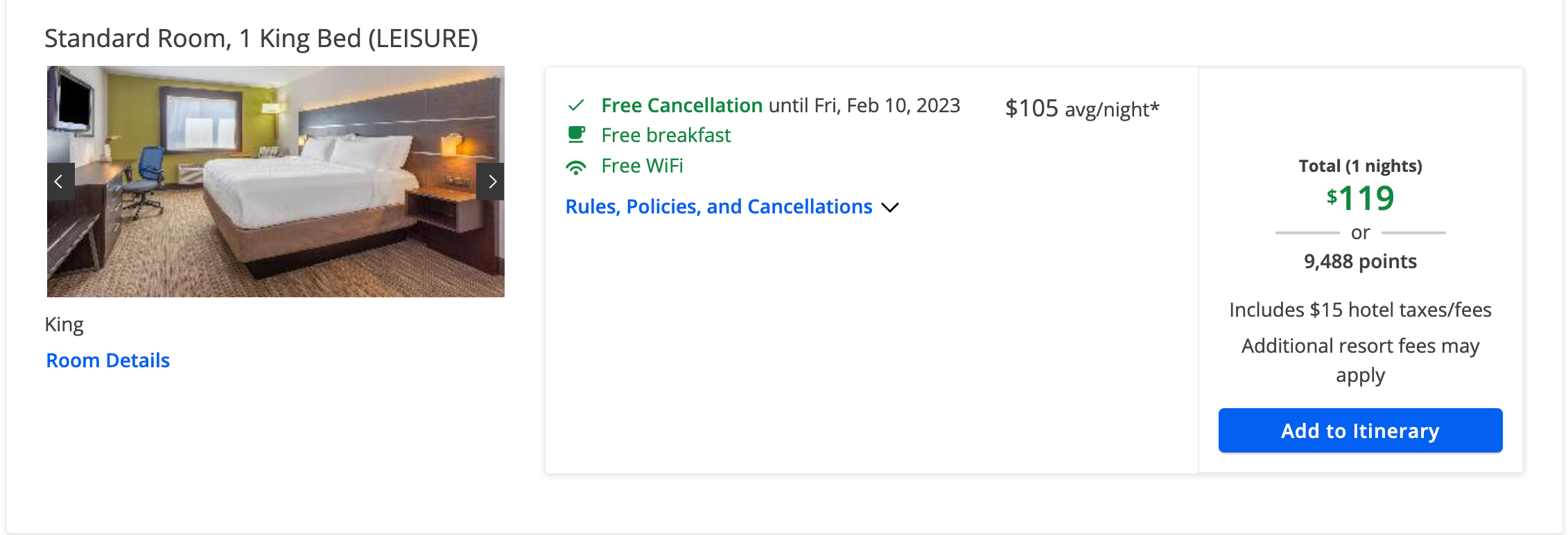1568x535 pixels.
Task: Click the King caption below the photo
Action: click(x=64, y=324)
